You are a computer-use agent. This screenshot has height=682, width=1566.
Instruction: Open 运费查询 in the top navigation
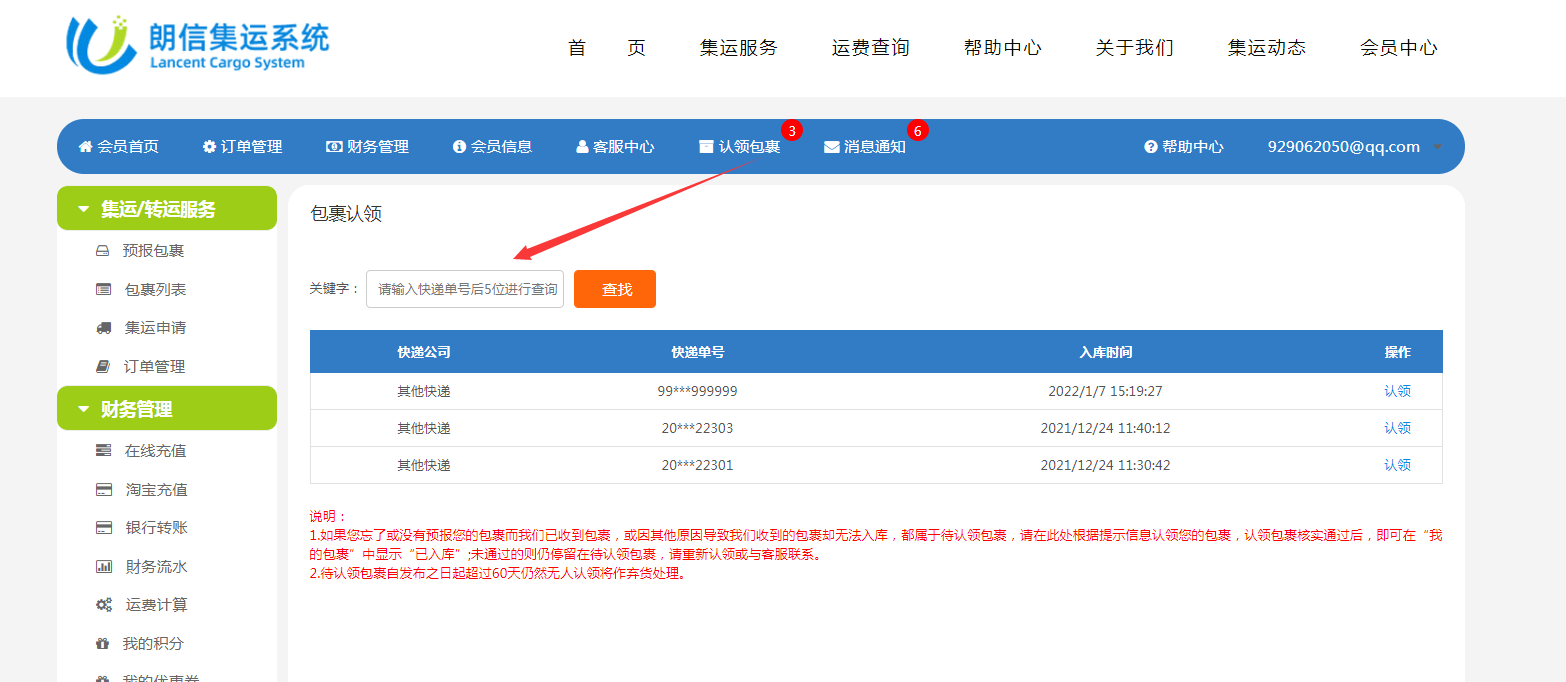point(870,48)
